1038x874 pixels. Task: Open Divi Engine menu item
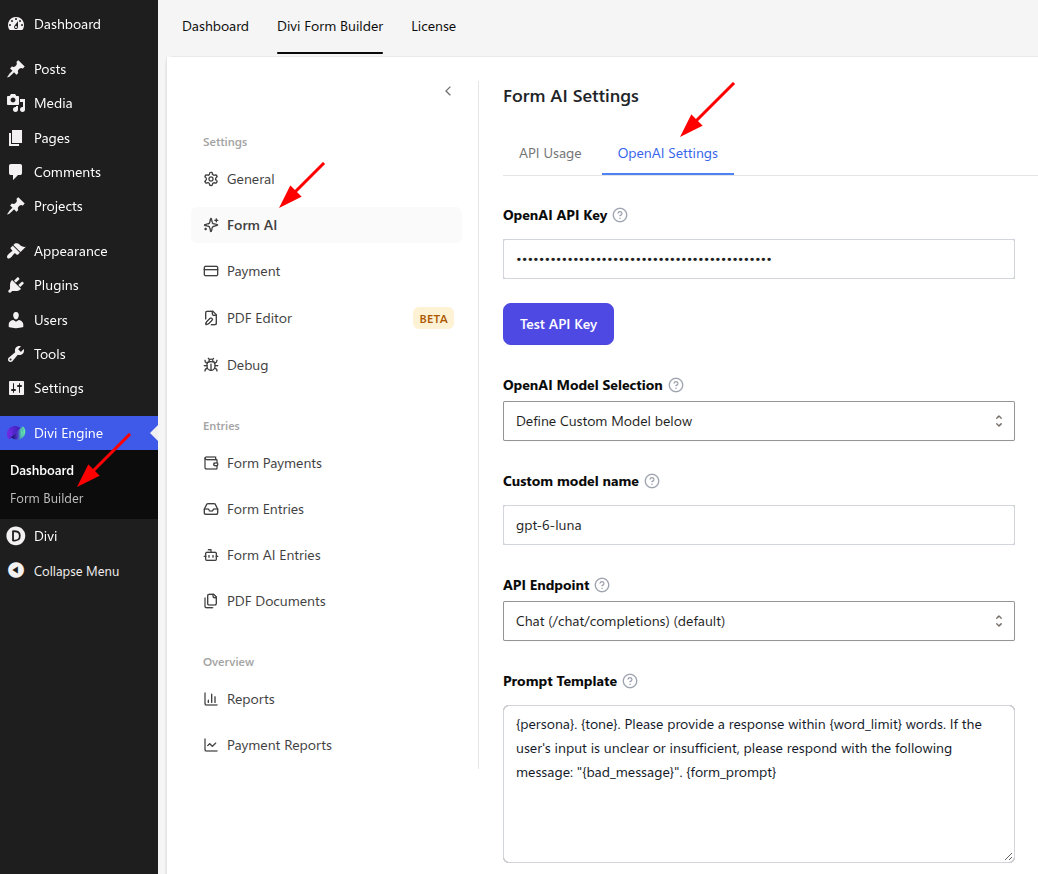pos(79,433)
